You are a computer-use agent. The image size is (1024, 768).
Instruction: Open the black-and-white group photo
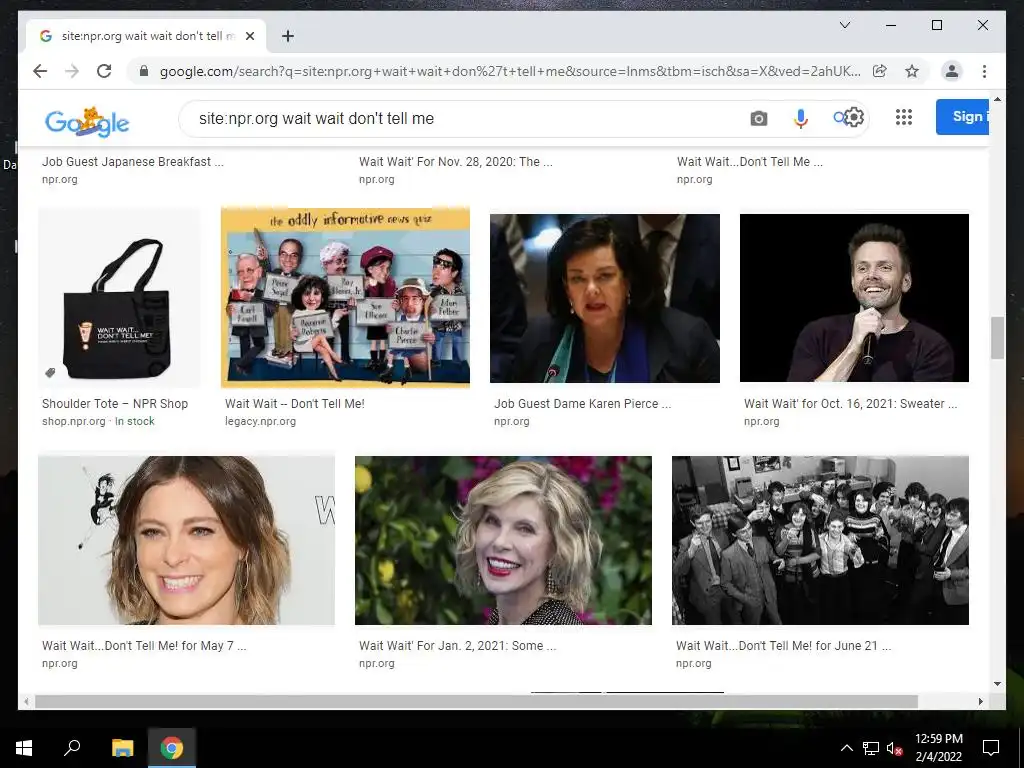[x=820, y=540]
